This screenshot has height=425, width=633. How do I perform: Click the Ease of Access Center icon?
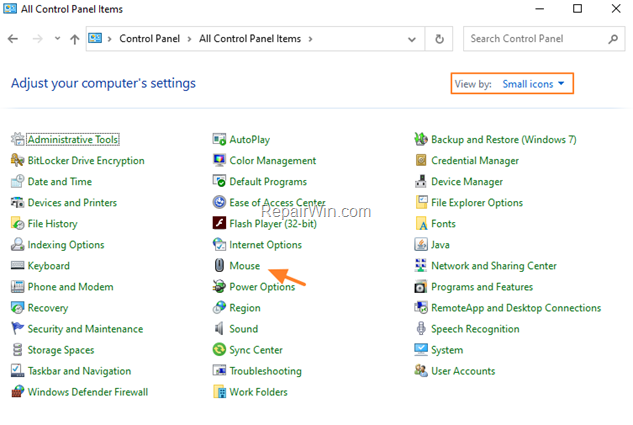tap(219, 202)
